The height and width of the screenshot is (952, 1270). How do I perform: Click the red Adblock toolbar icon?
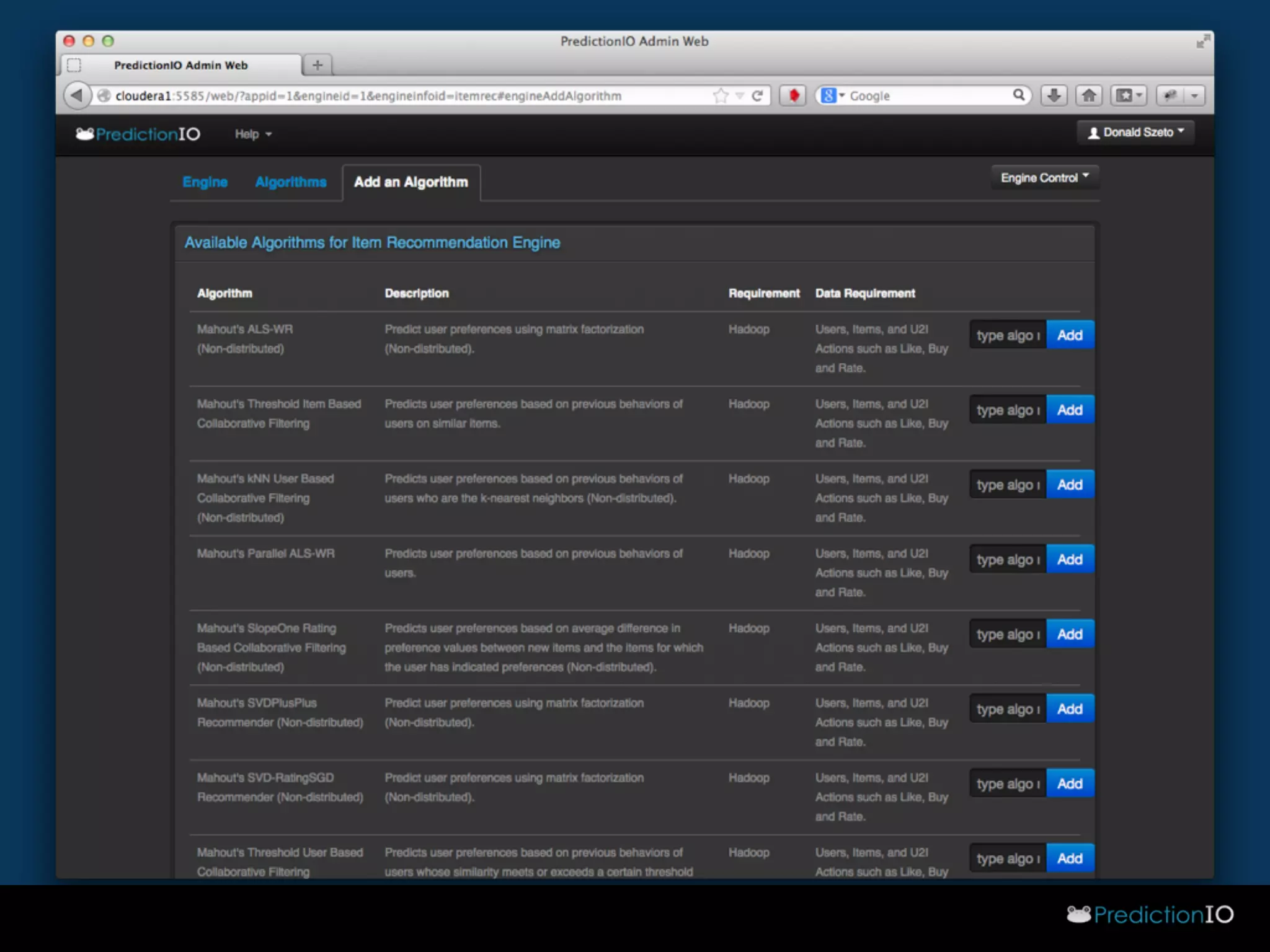(793, 95)
